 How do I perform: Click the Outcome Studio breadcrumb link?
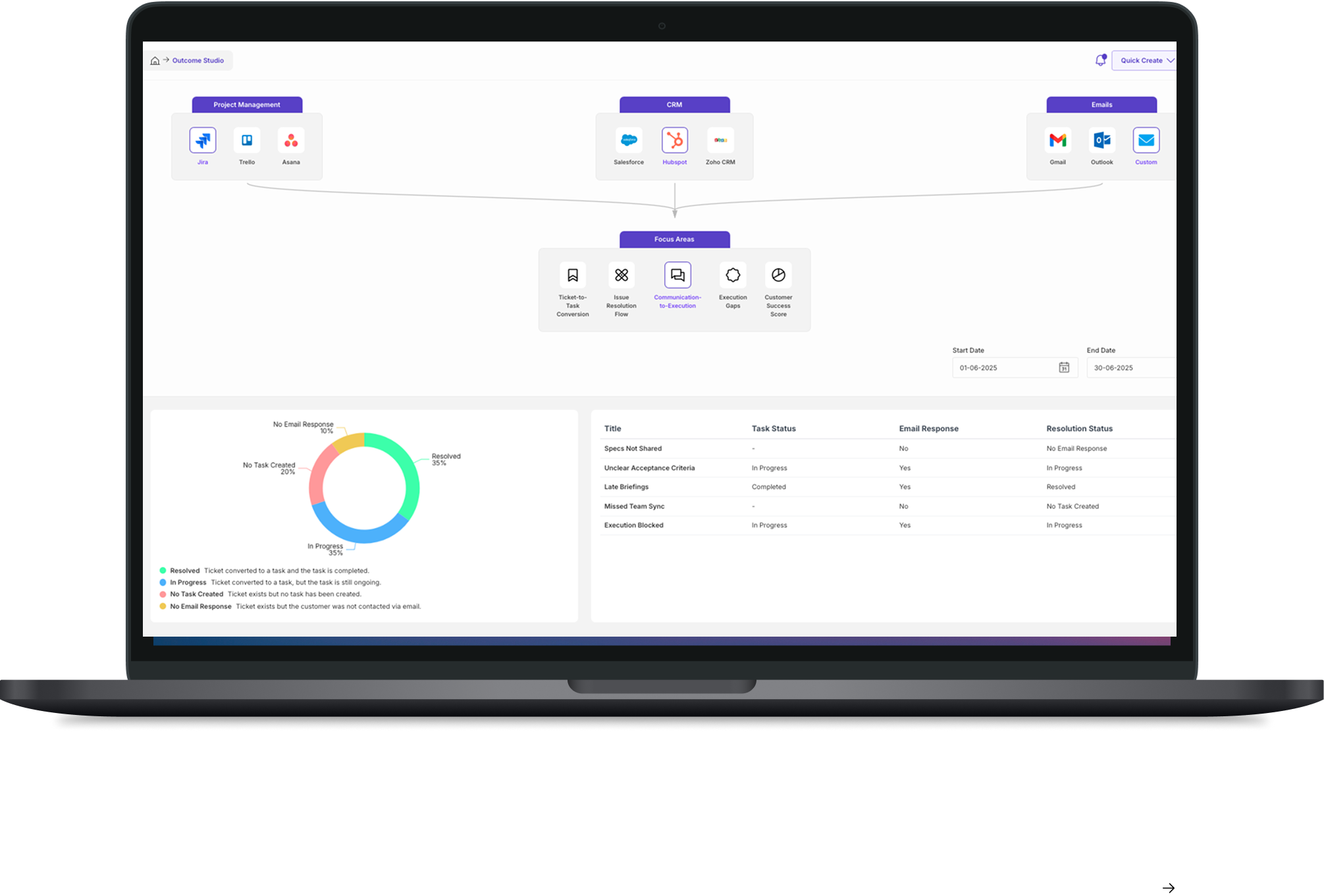pyautogui.click(x=198, y=61)
